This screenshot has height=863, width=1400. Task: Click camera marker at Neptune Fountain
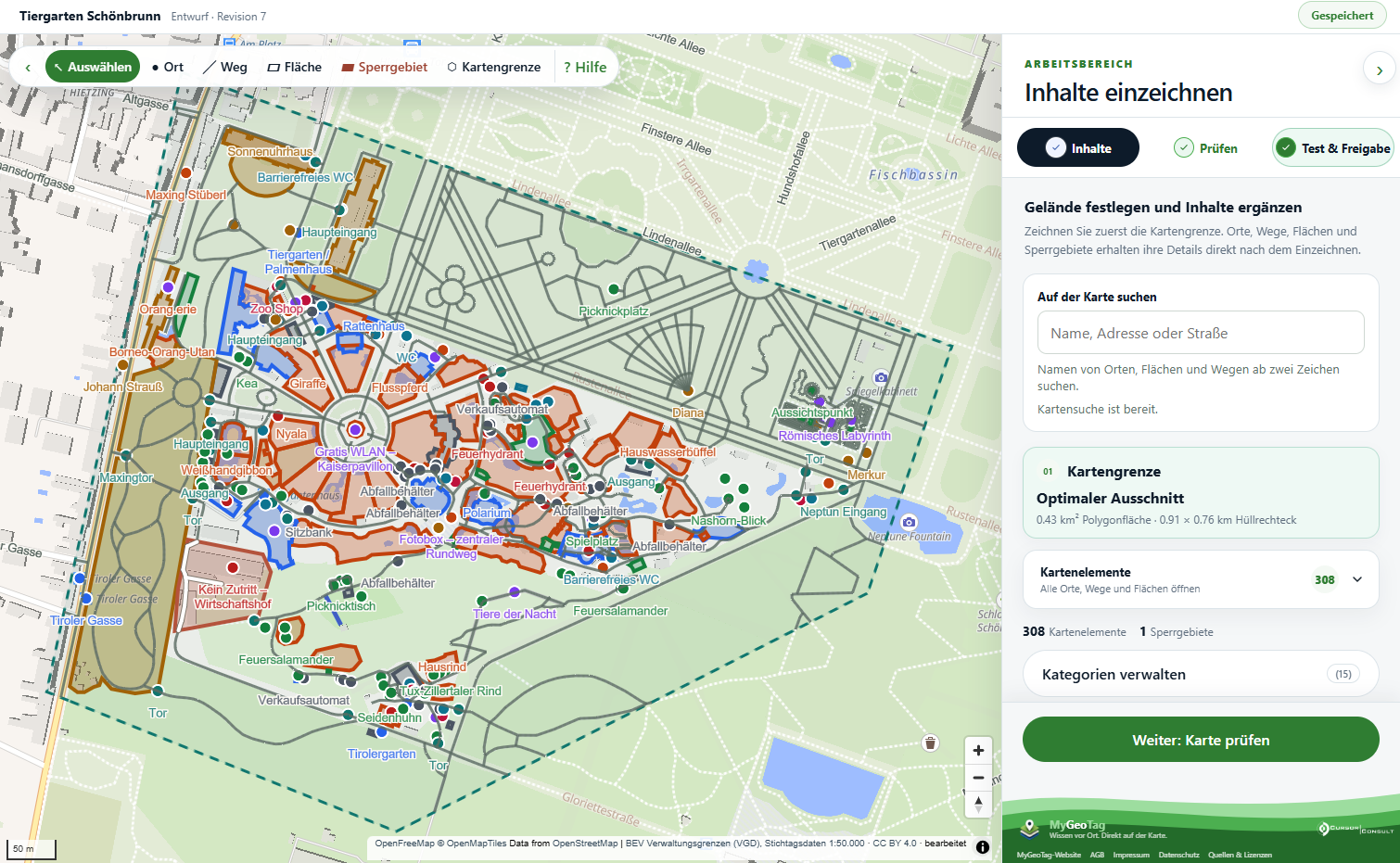[909, 522]
